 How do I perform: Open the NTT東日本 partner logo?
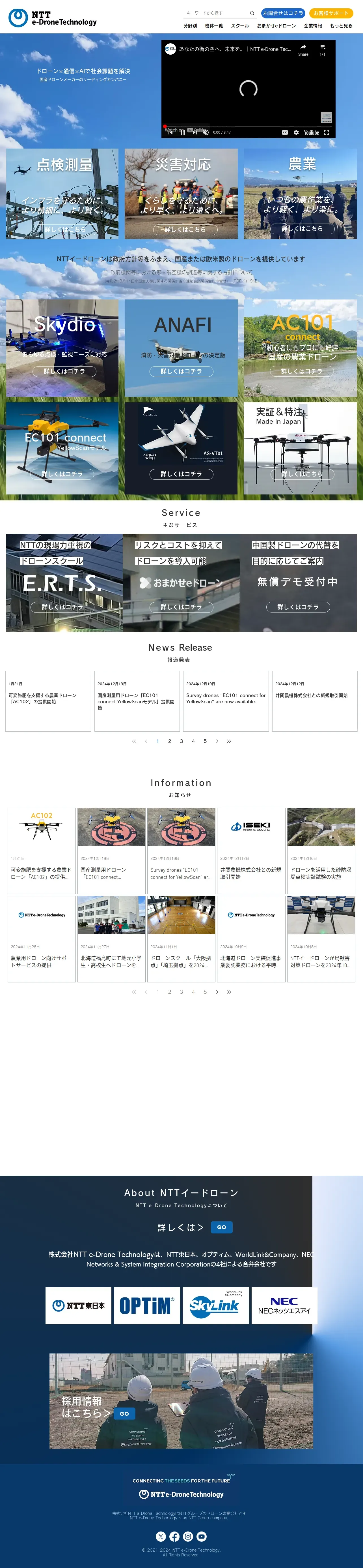[x=78, y=1305]
